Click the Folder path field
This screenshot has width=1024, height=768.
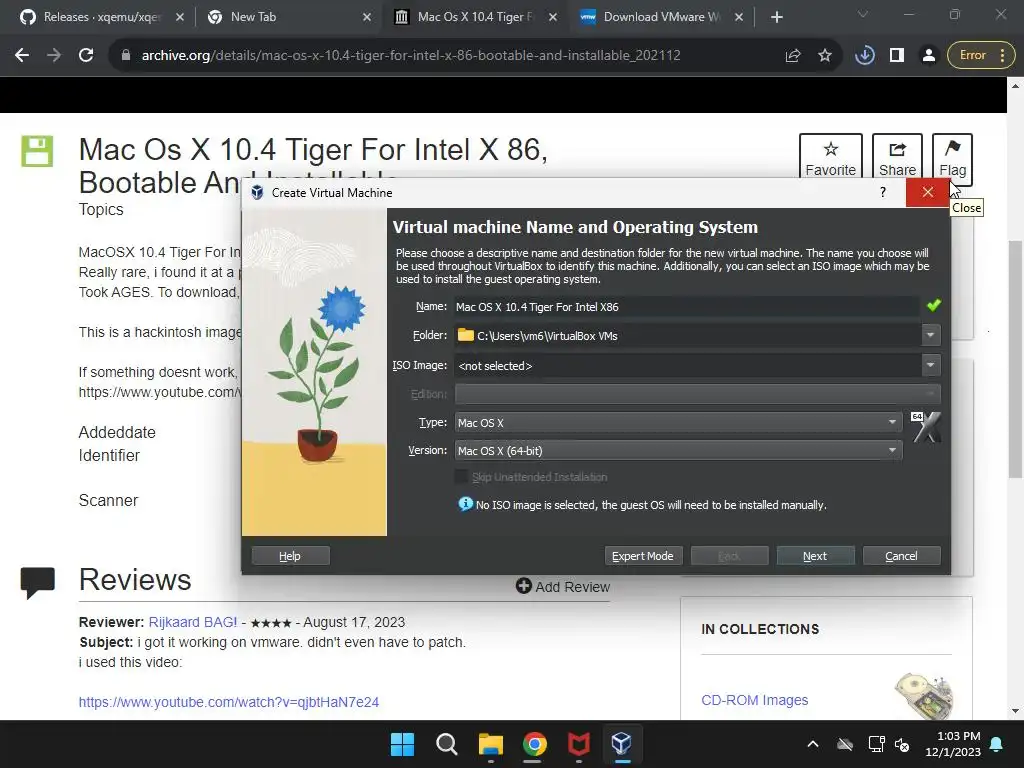pyautogui.click(x=687, y=336)
